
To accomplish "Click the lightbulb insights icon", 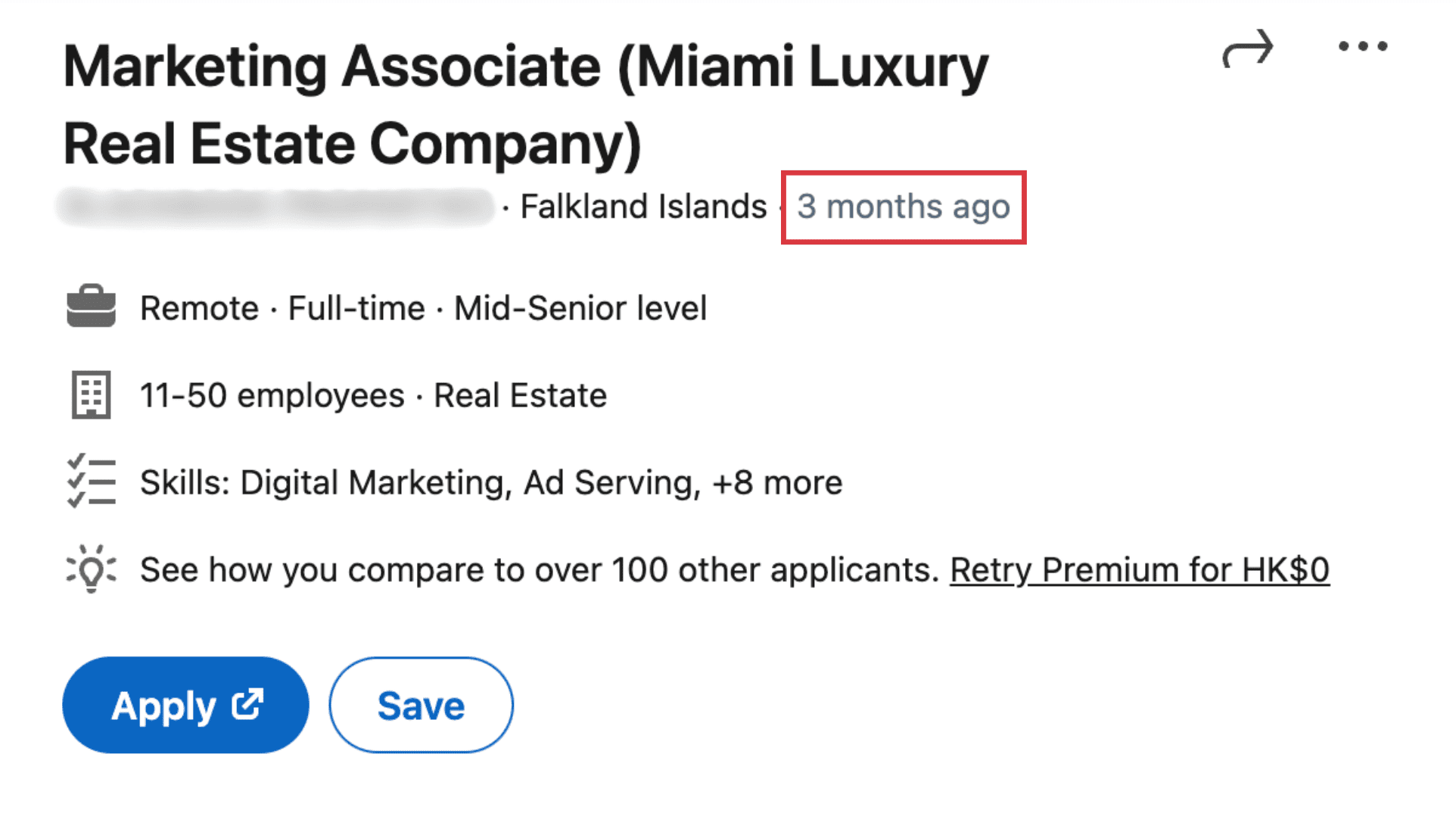I will coord(91,569).
